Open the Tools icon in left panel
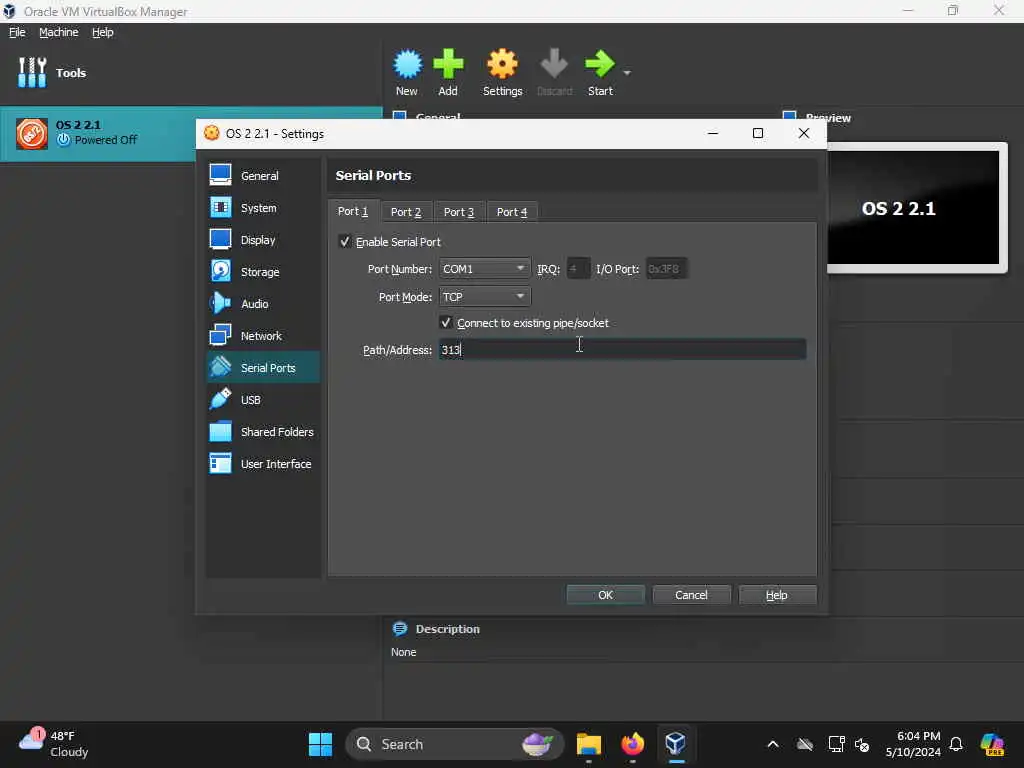The height and width of the screenshot is (768, 1024). 32,72
